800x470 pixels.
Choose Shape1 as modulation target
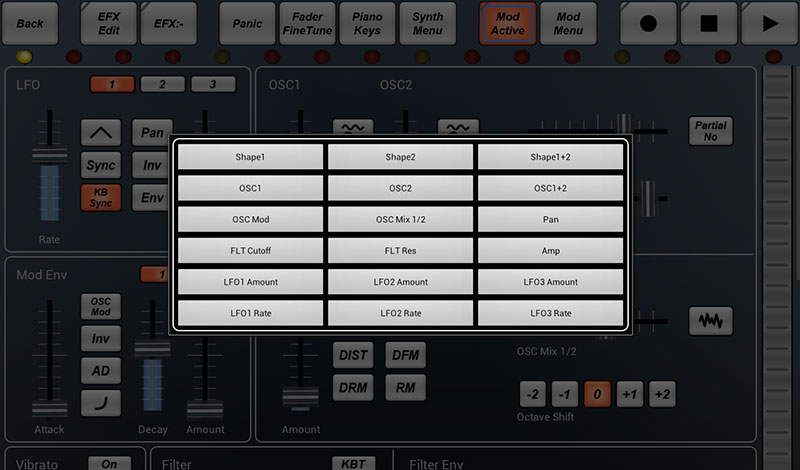pos(250,157)
